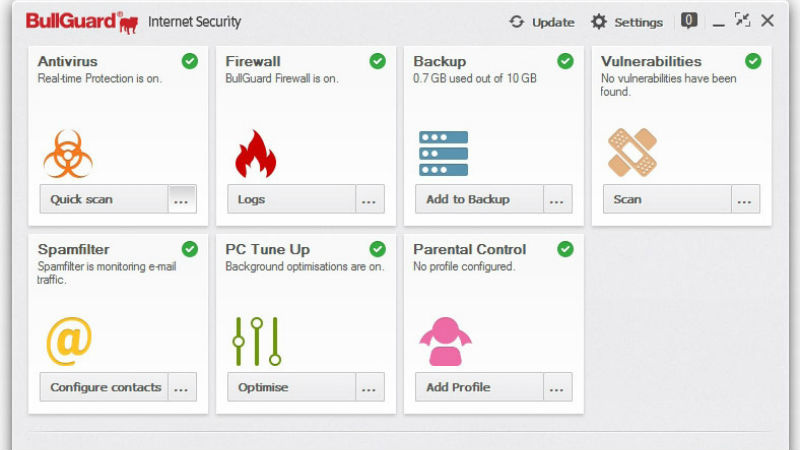Screen dimensions: 800x450
Task: Click 'Spamfilter is monitoring e-mail traffic.' text
Action: 107,272
